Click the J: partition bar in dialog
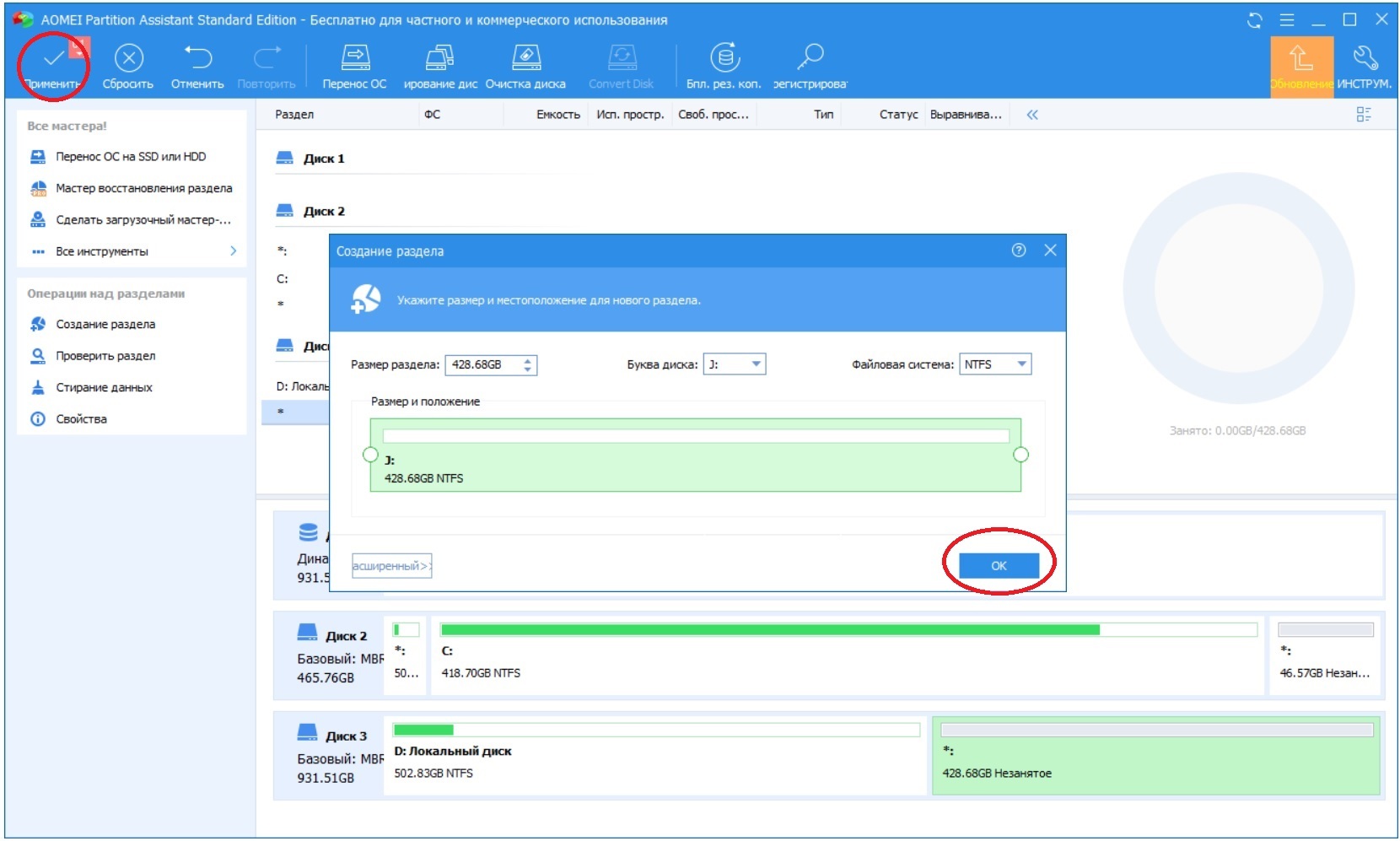The width and height of the screenshot is (1400, 841). tap(696, 456)
